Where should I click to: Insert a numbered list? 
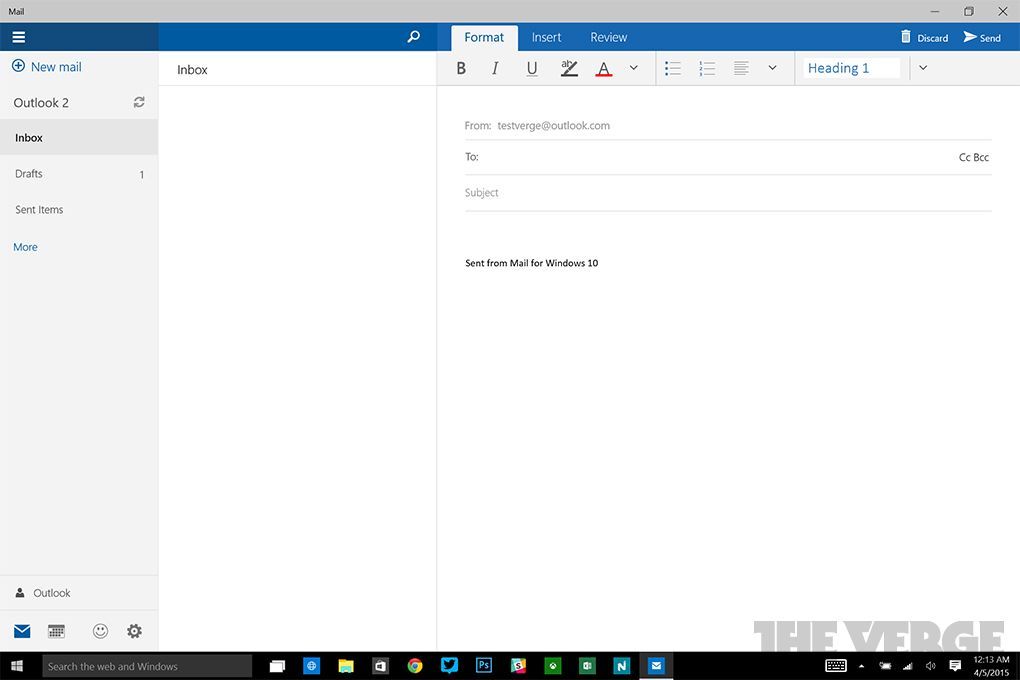707,67
